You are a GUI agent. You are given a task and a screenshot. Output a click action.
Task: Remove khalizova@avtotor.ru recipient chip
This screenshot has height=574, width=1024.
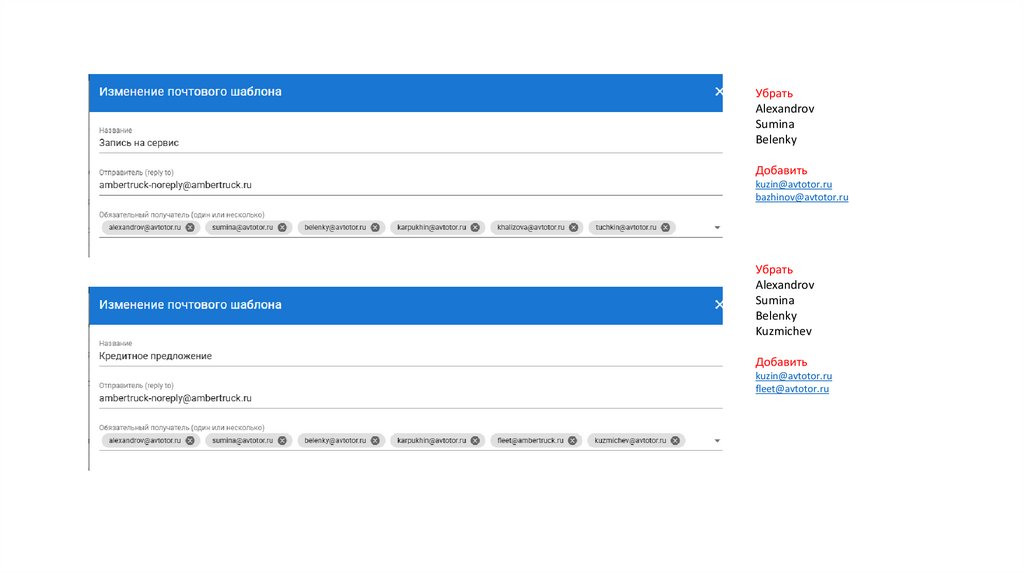[573, 227]
